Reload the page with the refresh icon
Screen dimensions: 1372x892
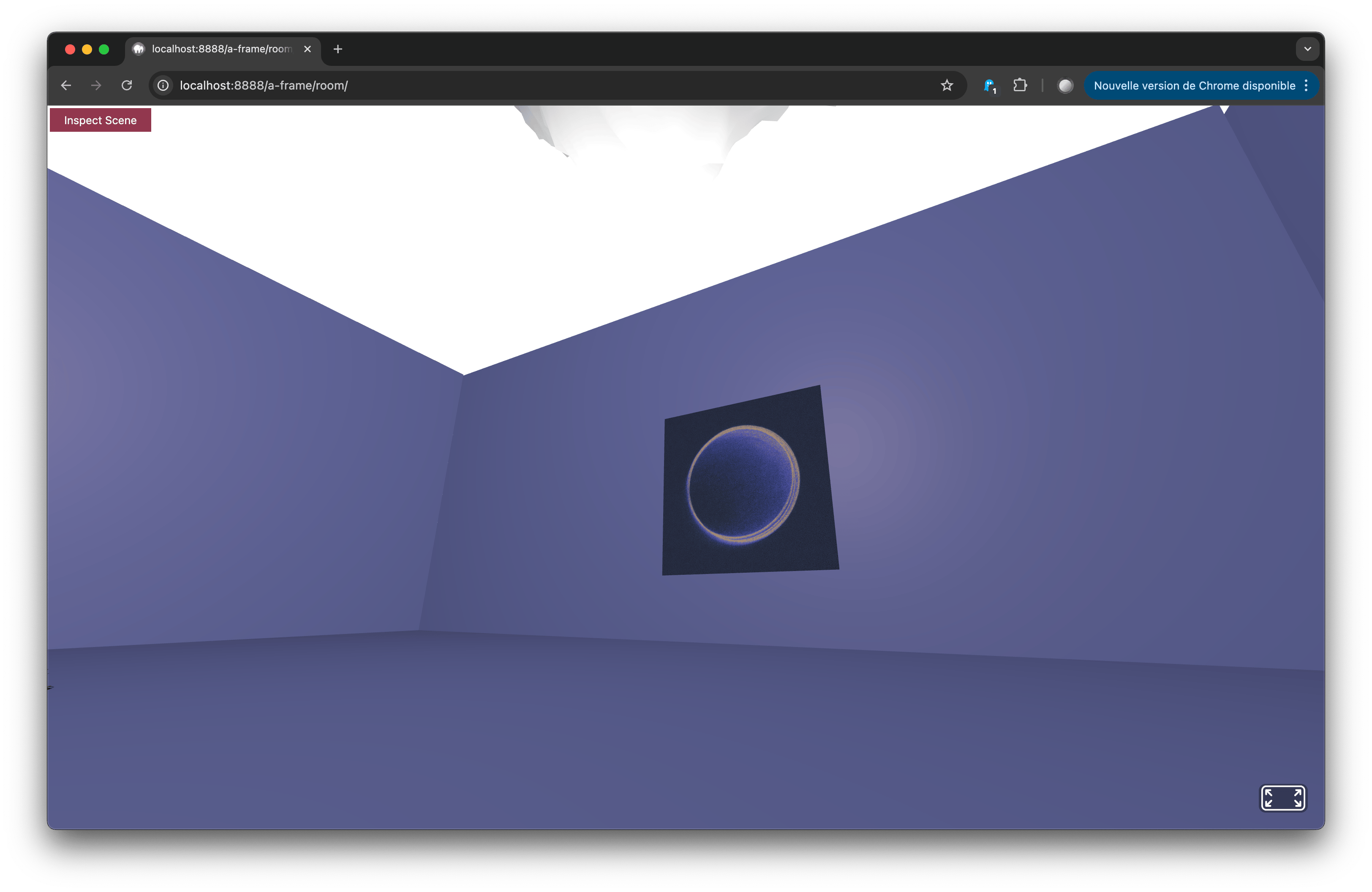pos(127,85)
